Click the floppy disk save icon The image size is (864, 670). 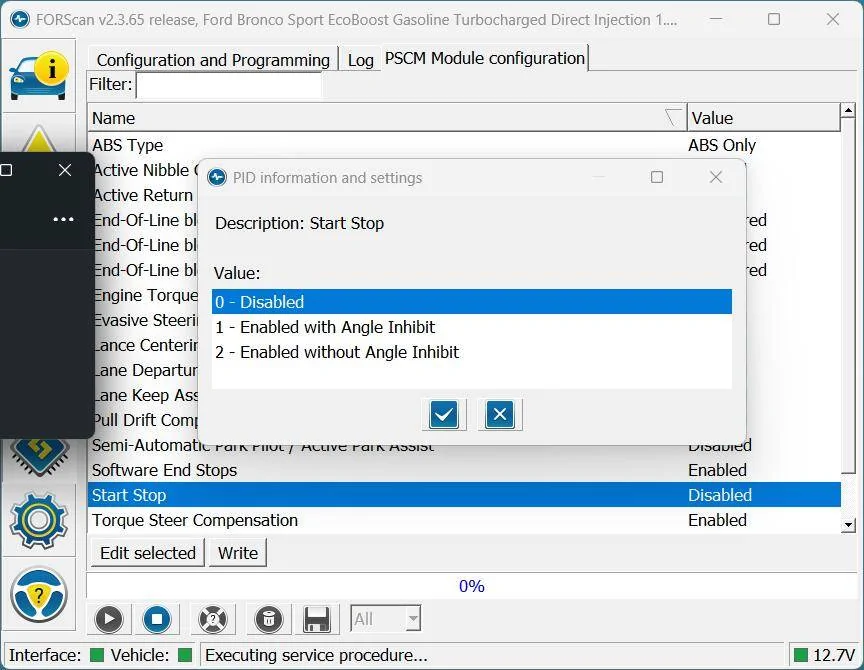(317, 619)
